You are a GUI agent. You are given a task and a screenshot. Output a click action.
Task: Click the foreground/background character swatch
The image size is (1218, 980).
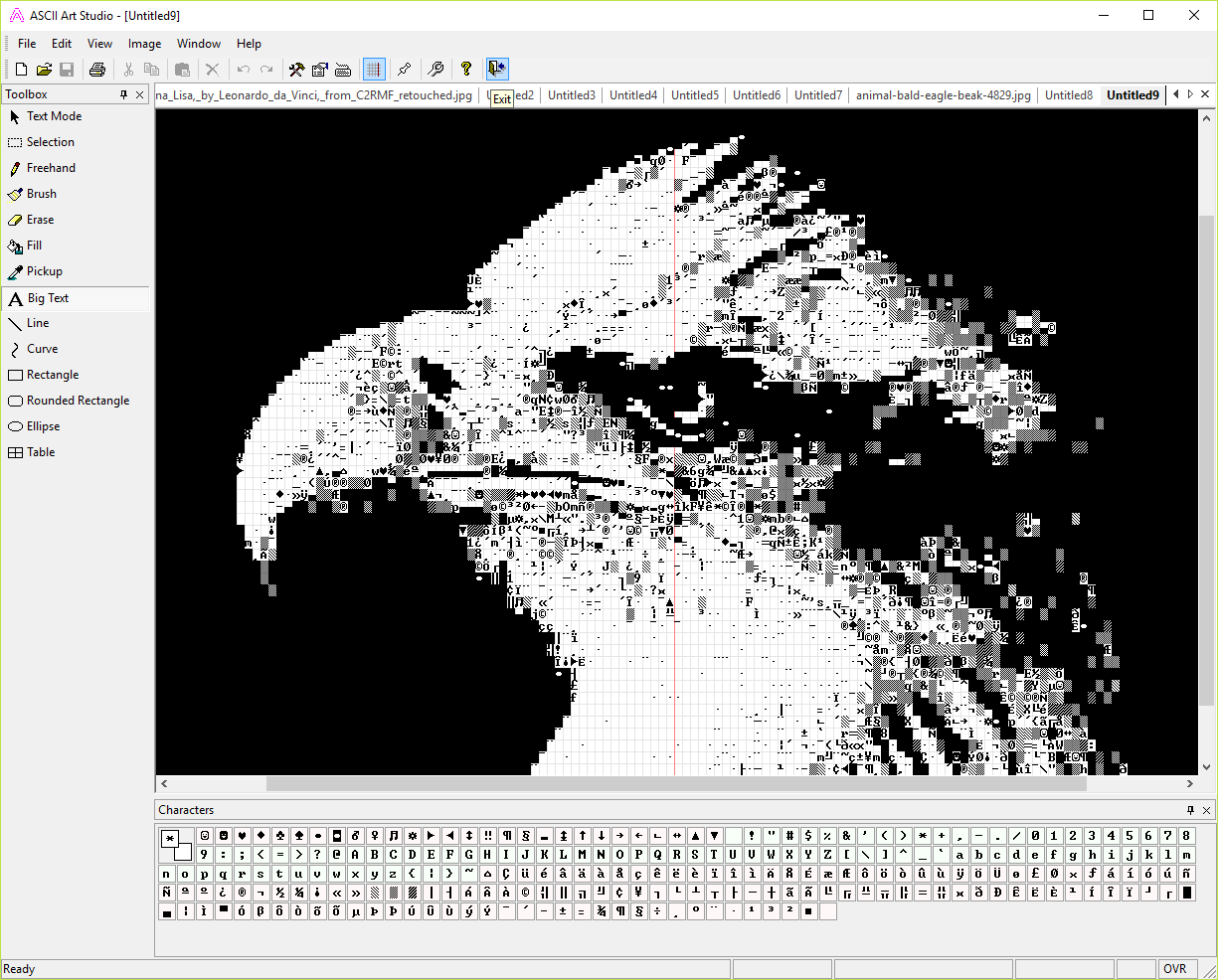[176, 845]
